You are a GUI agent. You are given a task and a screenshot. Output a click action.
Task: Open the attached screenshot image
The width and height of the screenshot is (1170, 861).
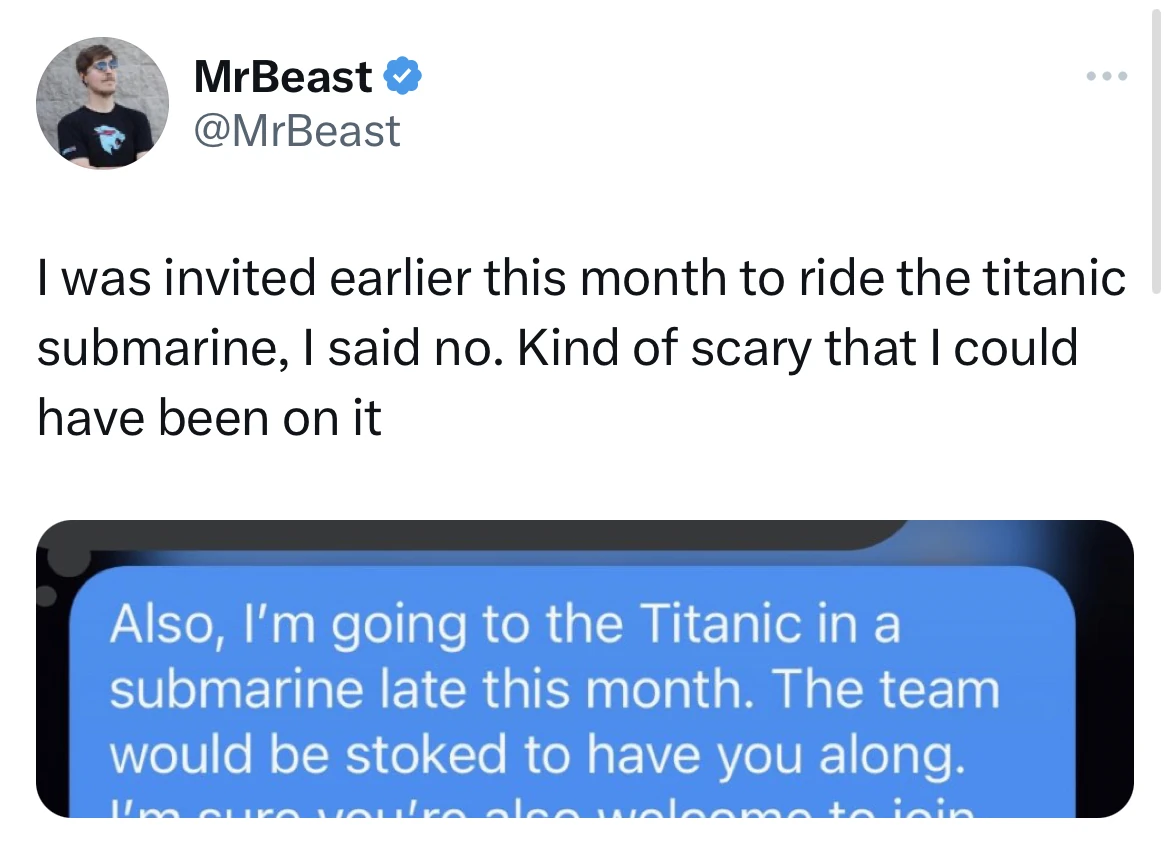tap(584, 668)
